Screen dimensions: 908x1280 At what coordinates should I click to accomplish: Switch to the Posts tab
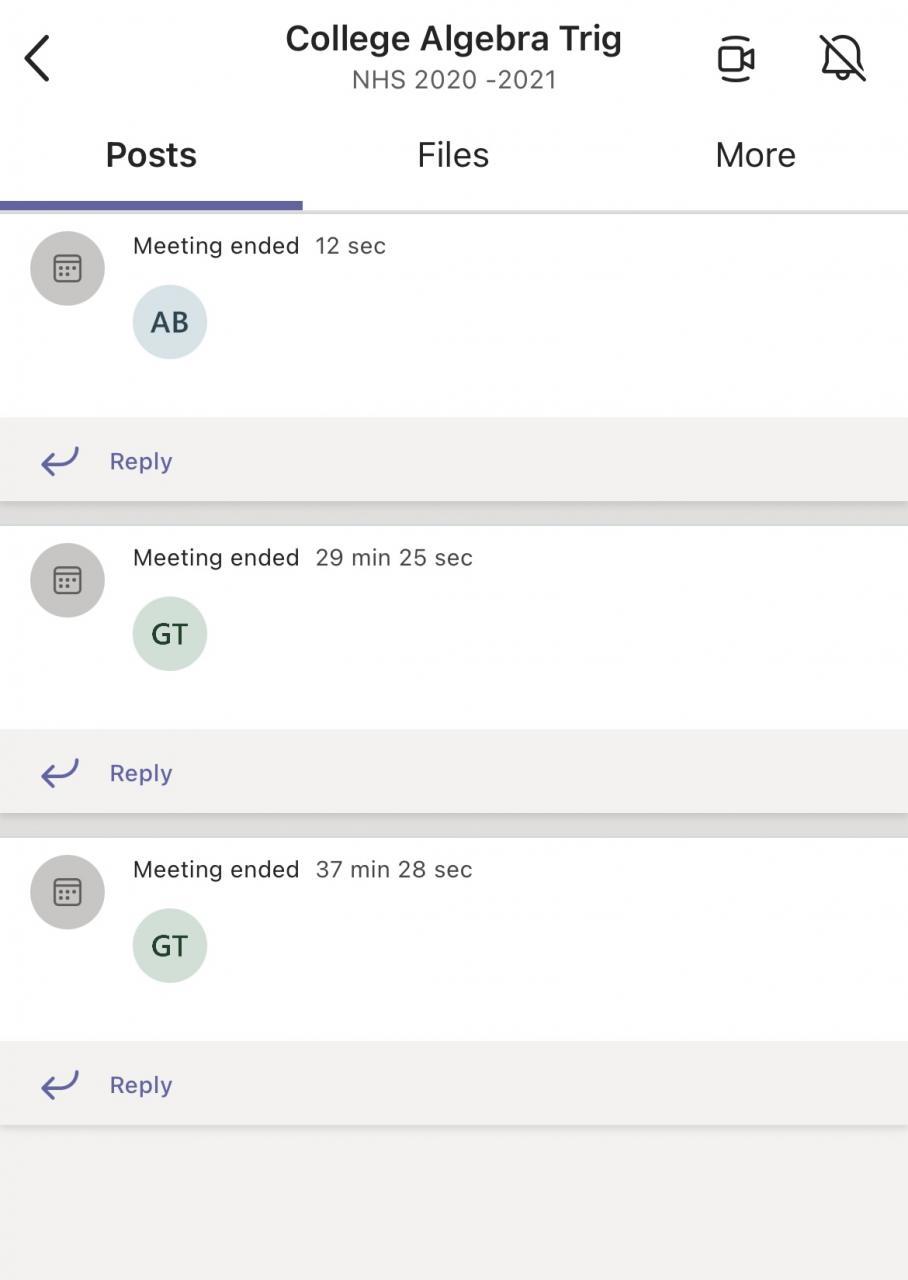[x=151, y=156]
